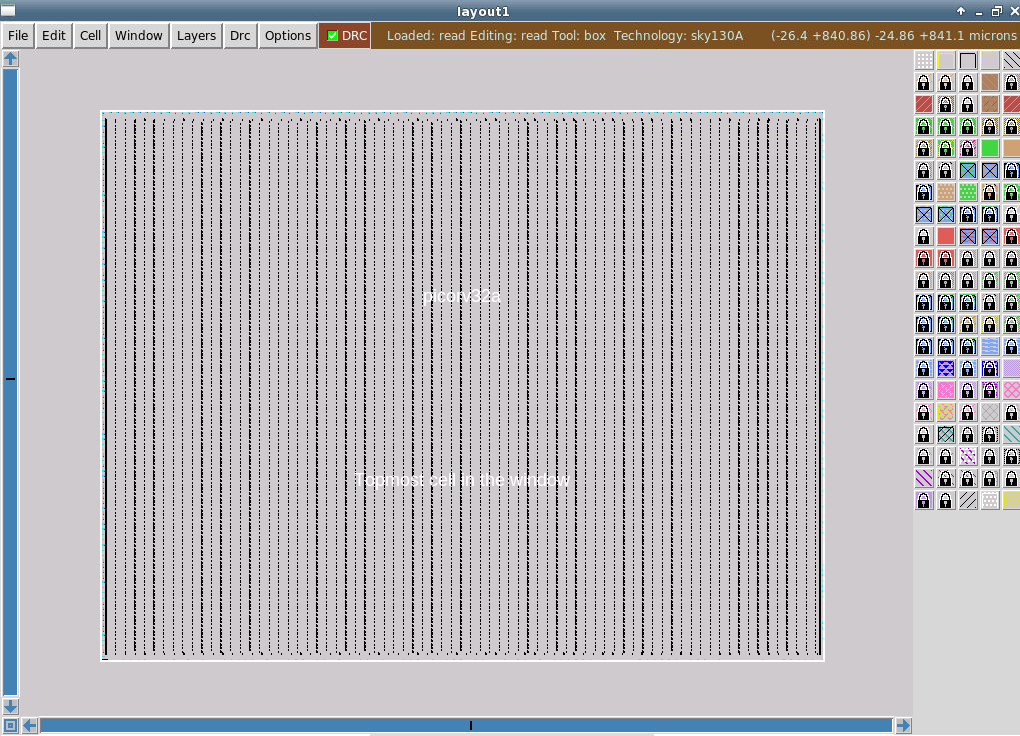Select the solid pink crosshatched layer swatch
Image resolution: width=1020 pixels, height=736 pixels.
pyautogui.click(x=946, y=390)
